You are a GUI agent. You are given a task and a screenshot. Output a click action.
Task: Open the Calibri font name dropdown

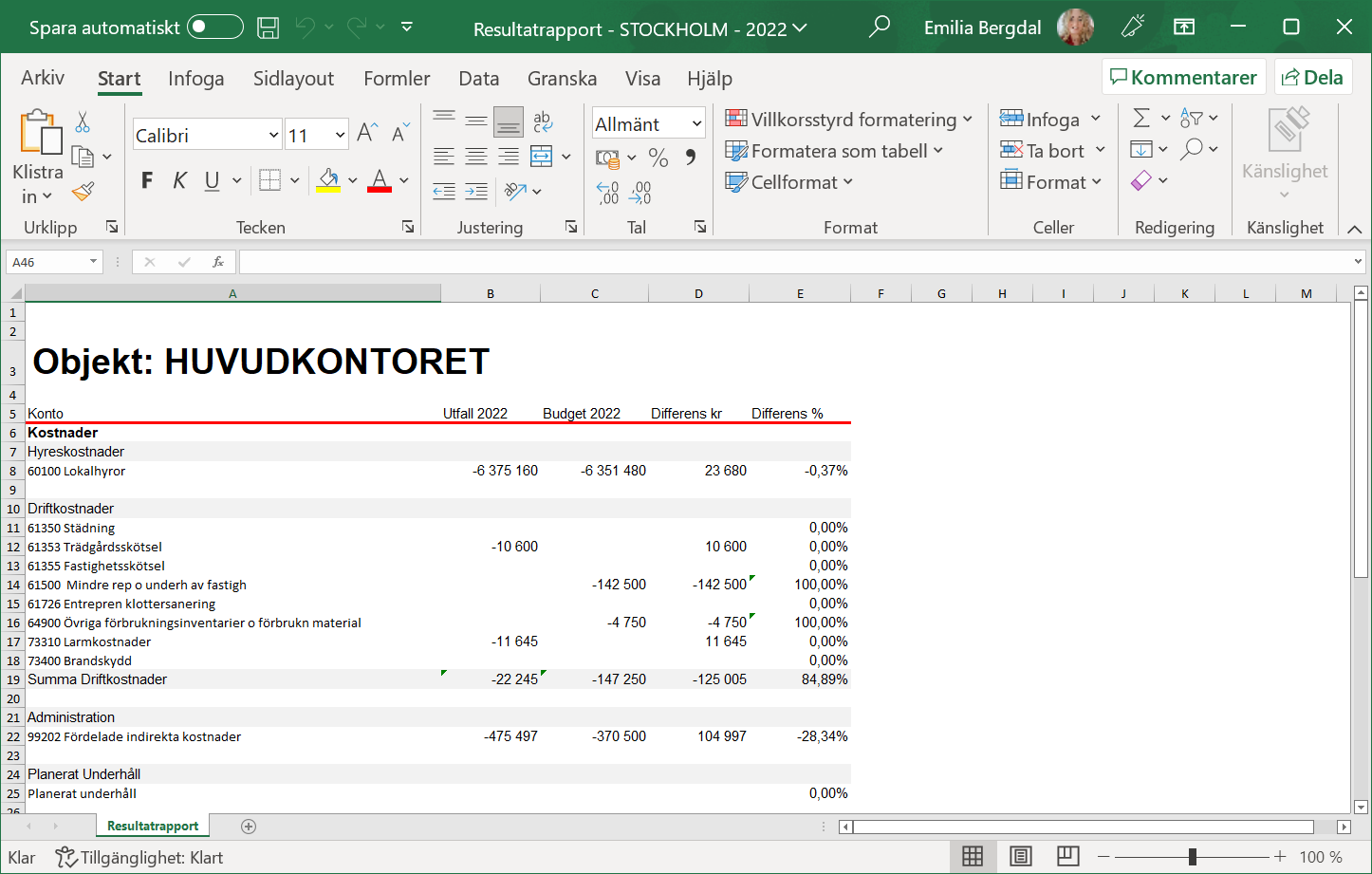(273, 136)
